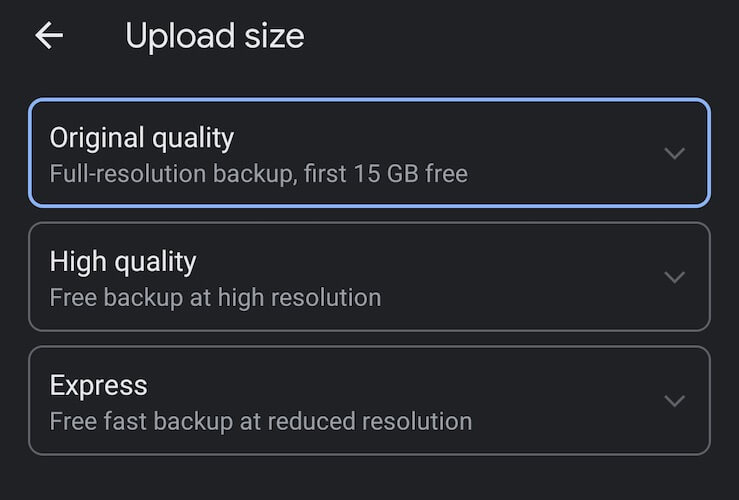The height and width of the screenshot is (500, 739).
Task: Select the blue-outlined highlighted upload card
Action: (369, 153)
